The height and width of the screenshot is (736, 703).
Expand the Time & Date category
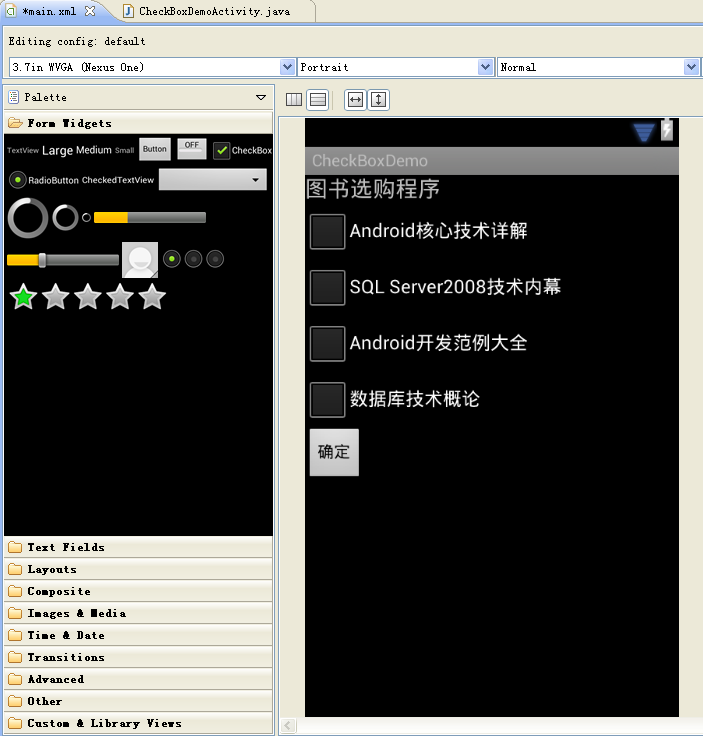[x=138, y=636]
